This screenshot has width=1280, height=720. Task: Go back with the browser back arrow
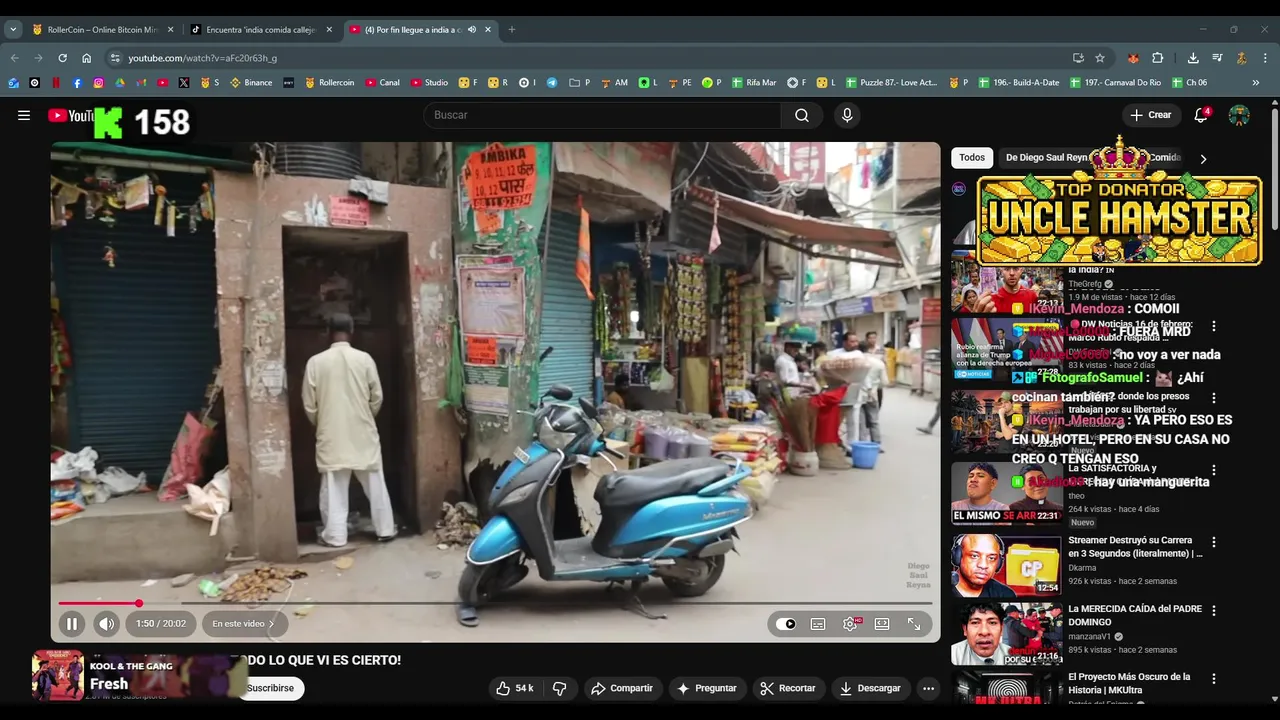[x=14, y=58]
